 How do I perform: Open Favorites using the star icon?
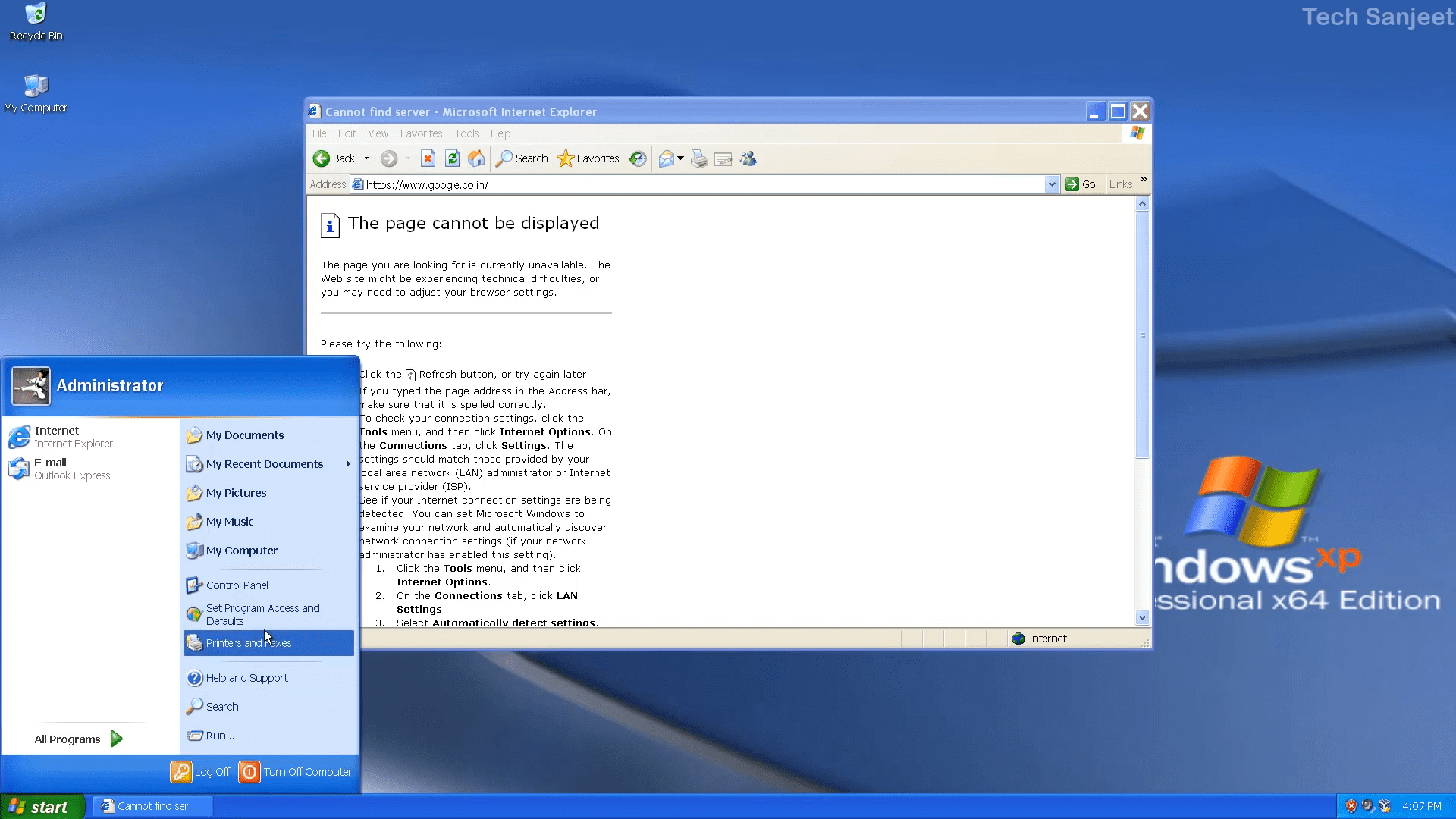click(x=566, y=158)
